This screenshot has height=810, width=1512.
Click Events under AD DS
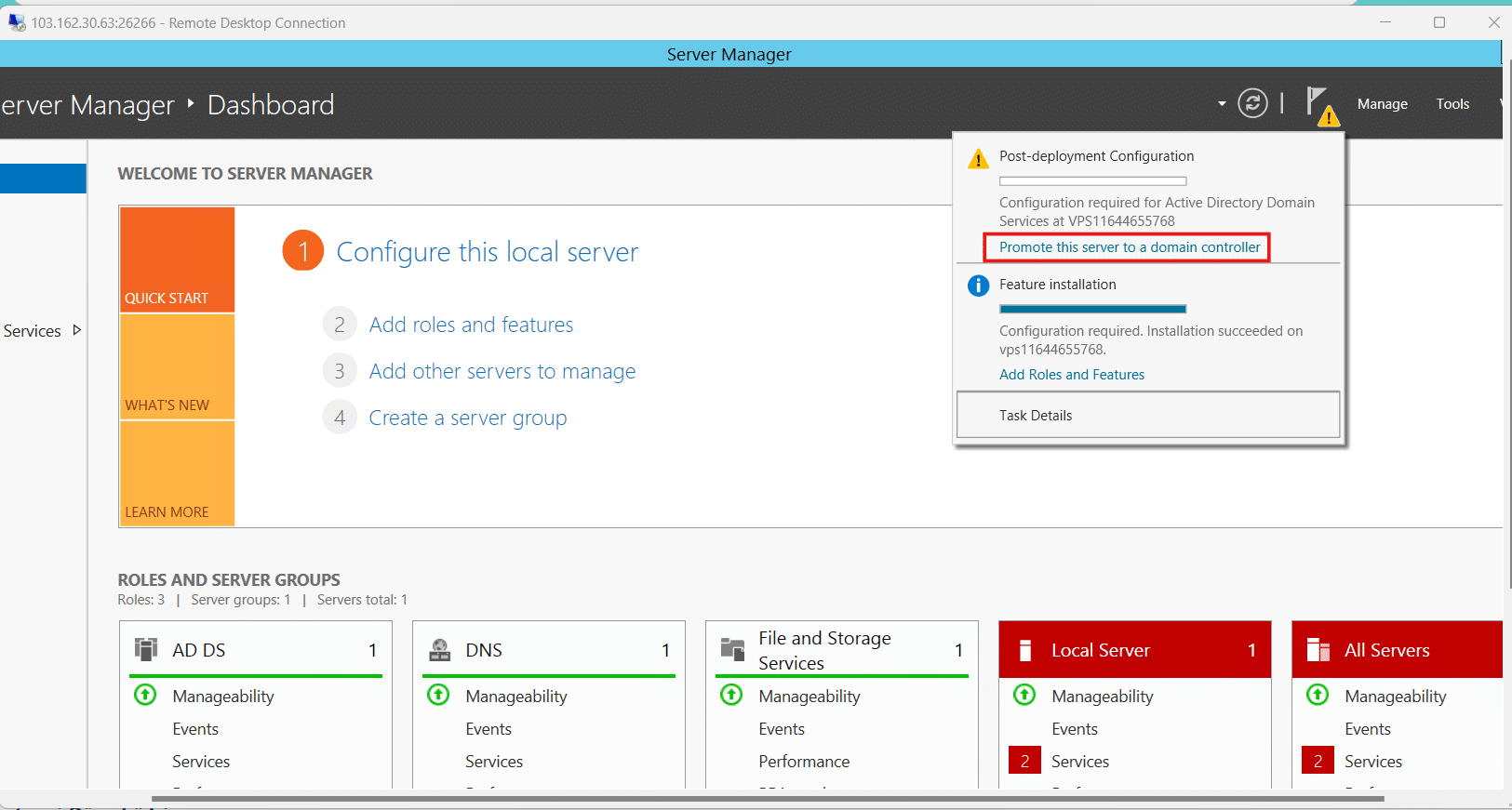[x=195, y=729]
